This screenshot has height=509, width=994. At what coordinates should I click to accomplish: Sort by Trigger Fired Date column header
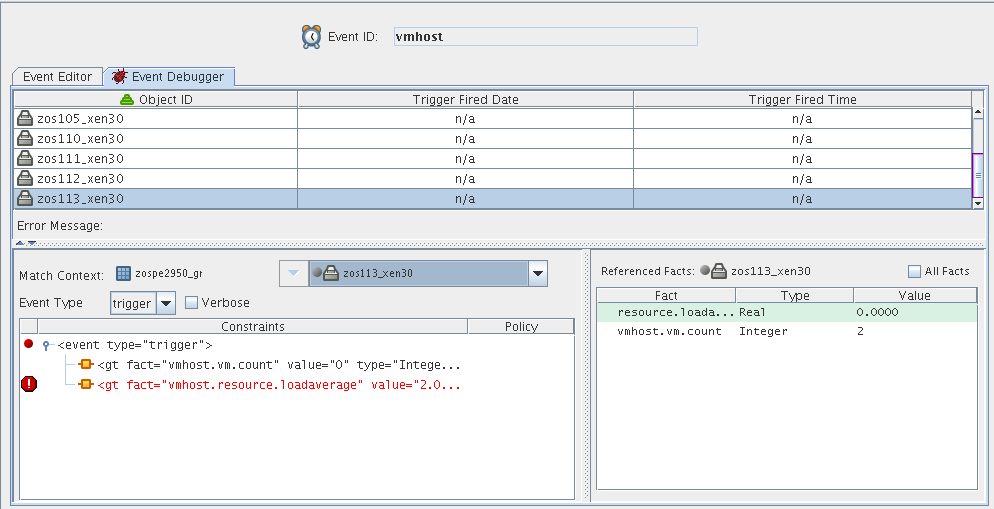(465, 99)
